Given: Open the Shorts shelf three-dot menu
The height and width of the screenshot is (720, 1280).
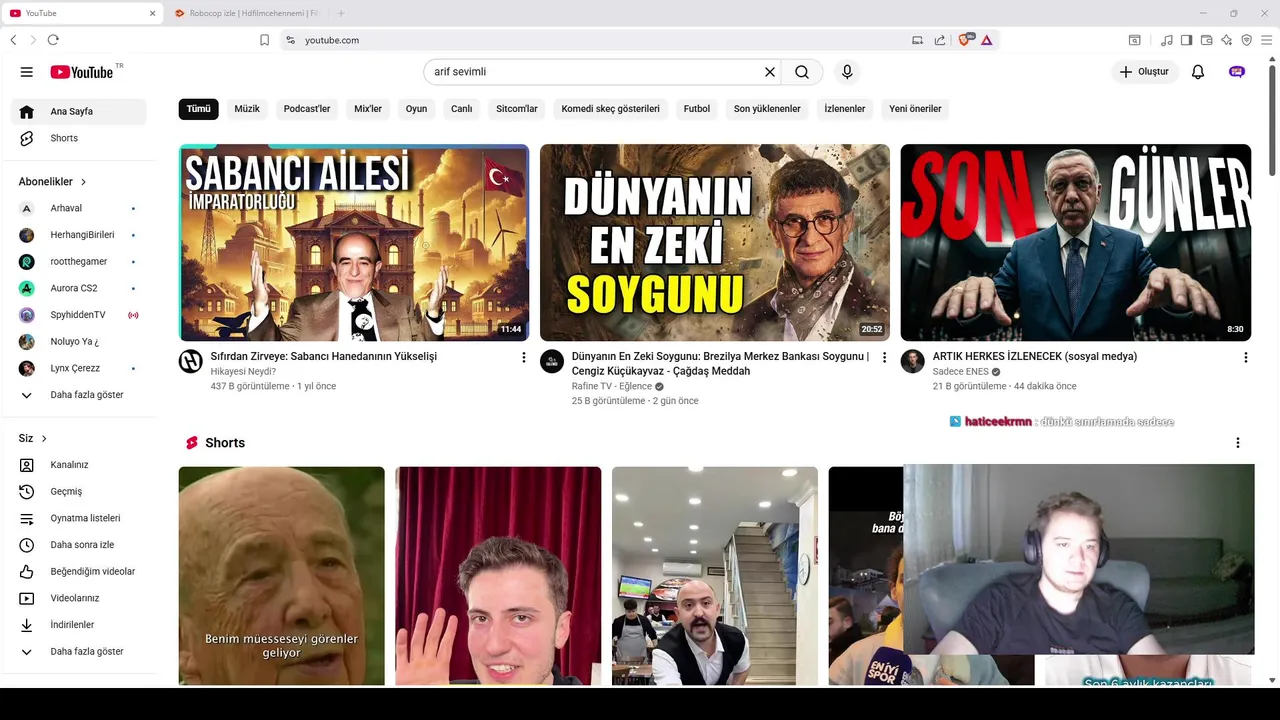Looking at the screenshot, I should tap(1237, 443).
